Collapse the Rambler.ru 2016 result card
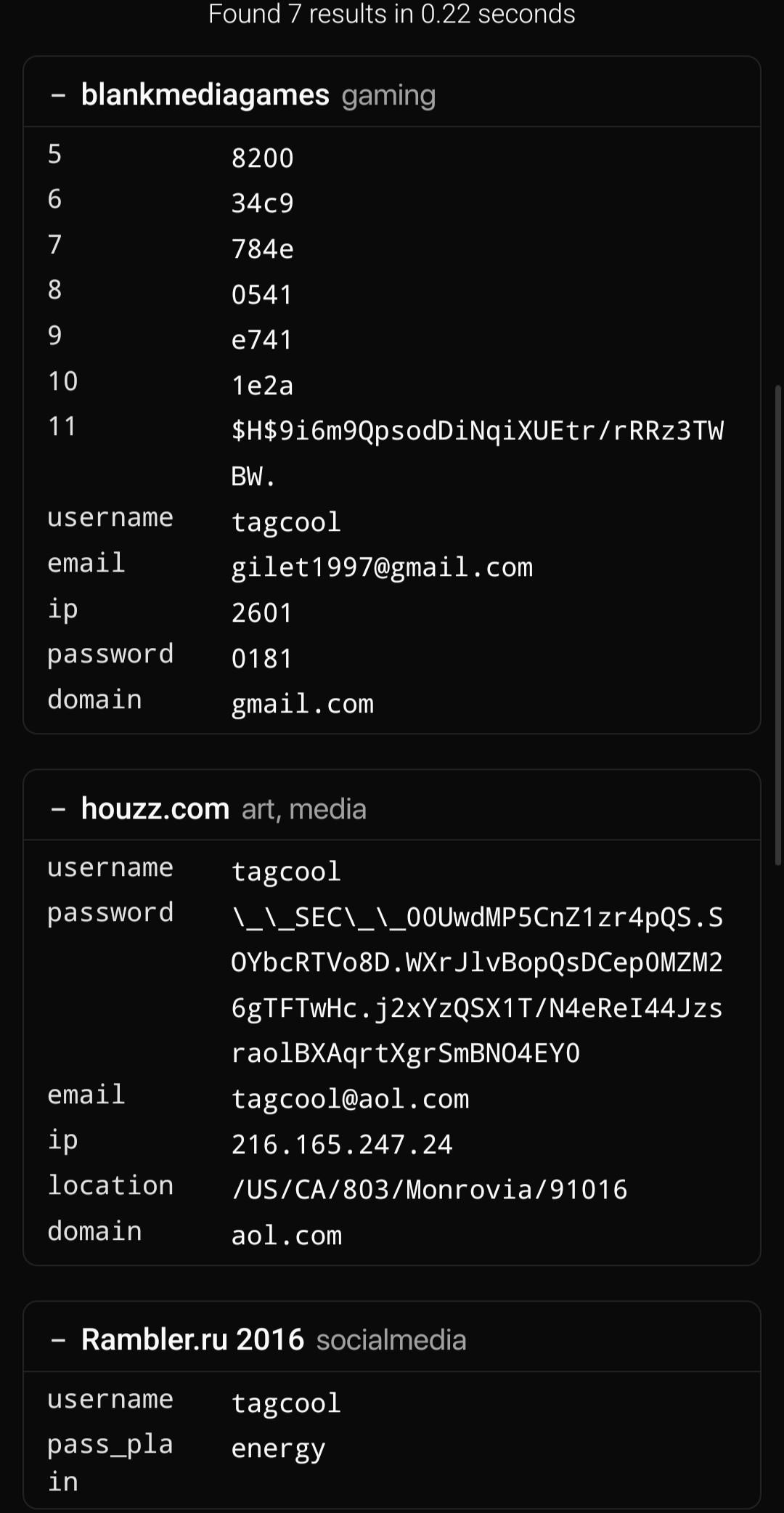 [58, 1340]
